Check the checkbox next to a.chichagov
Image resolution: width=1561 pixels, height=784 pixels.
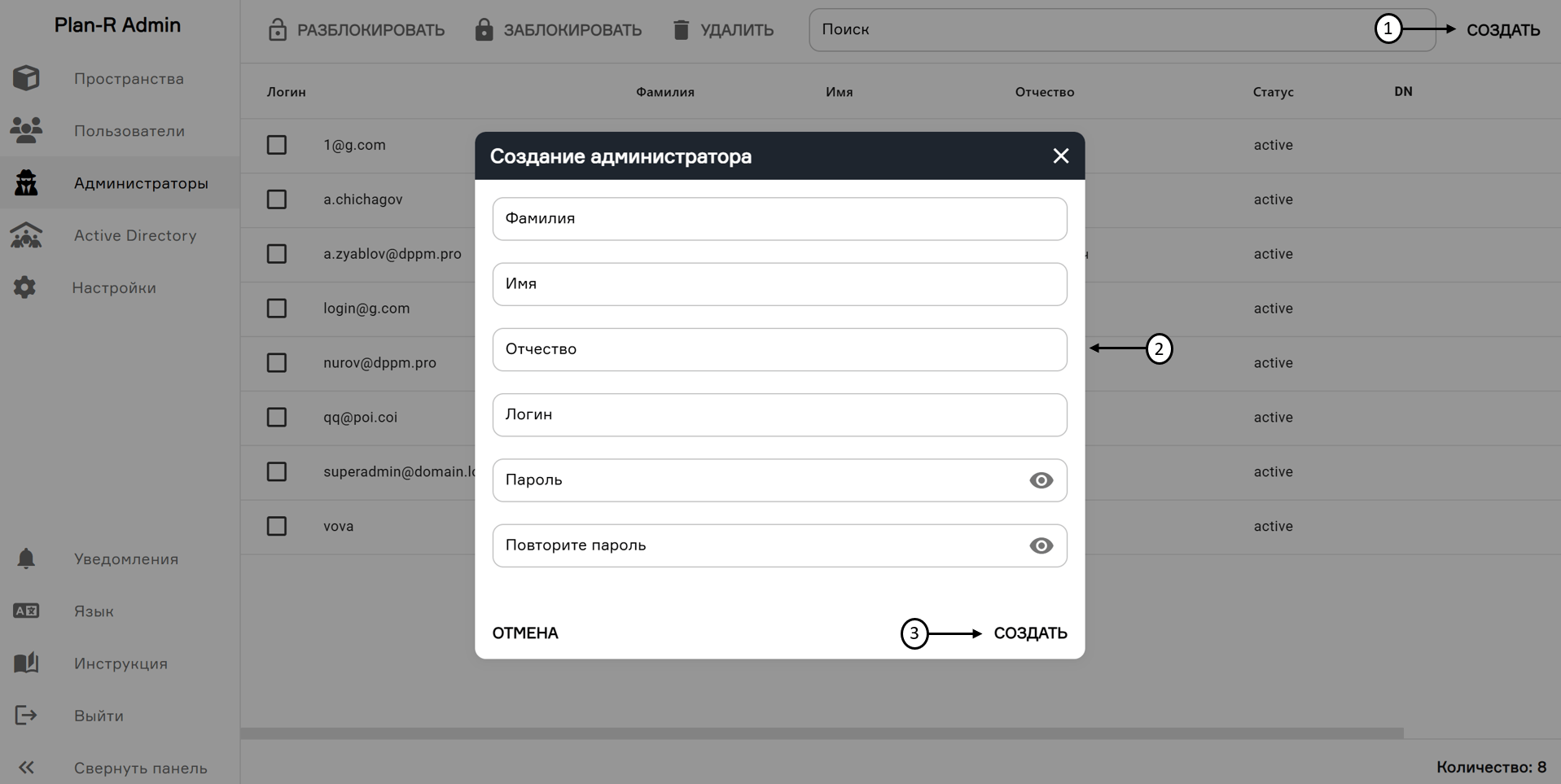point(277,199)
